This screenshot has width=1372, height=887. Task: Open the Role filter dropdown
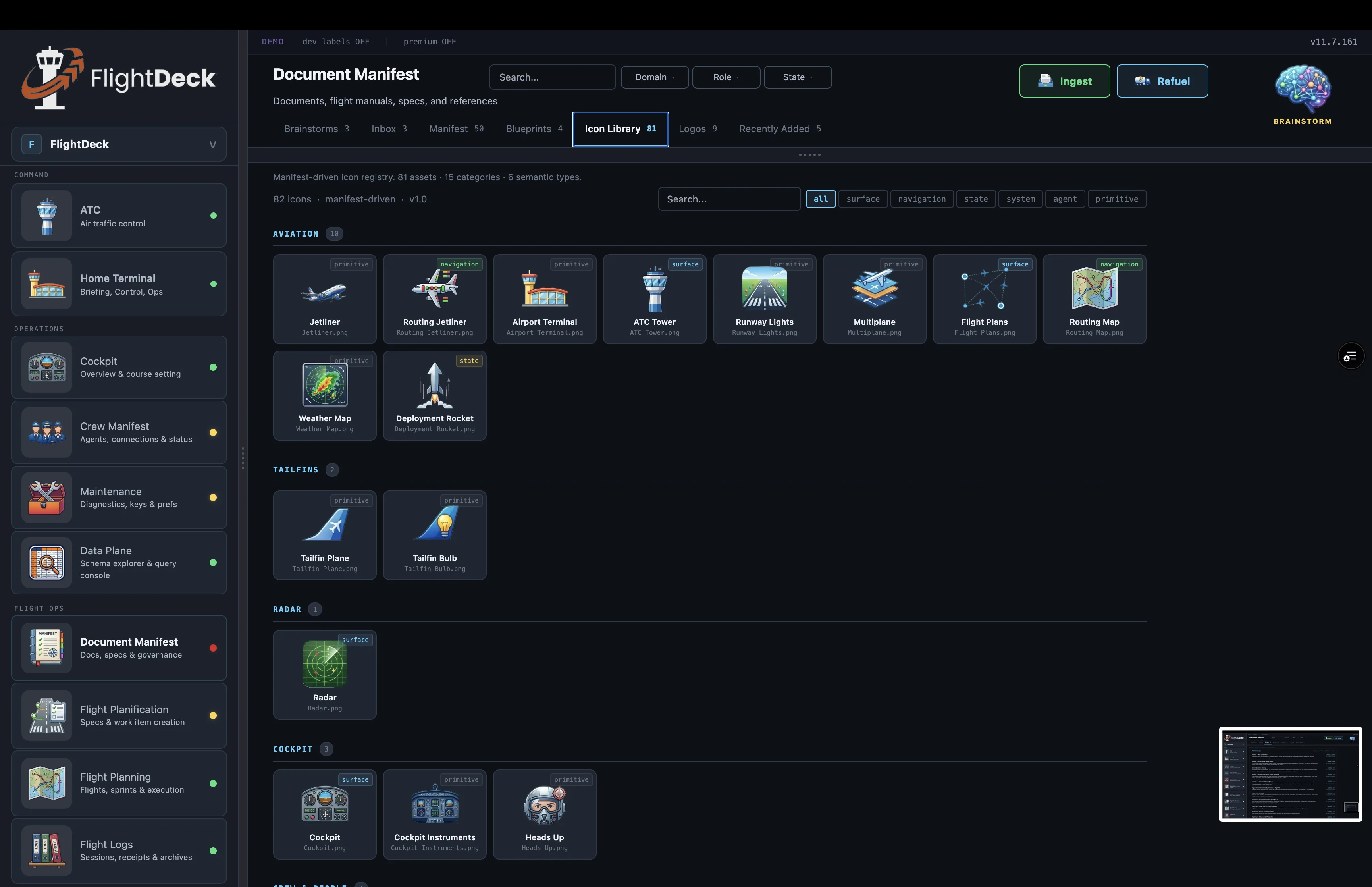726,77
